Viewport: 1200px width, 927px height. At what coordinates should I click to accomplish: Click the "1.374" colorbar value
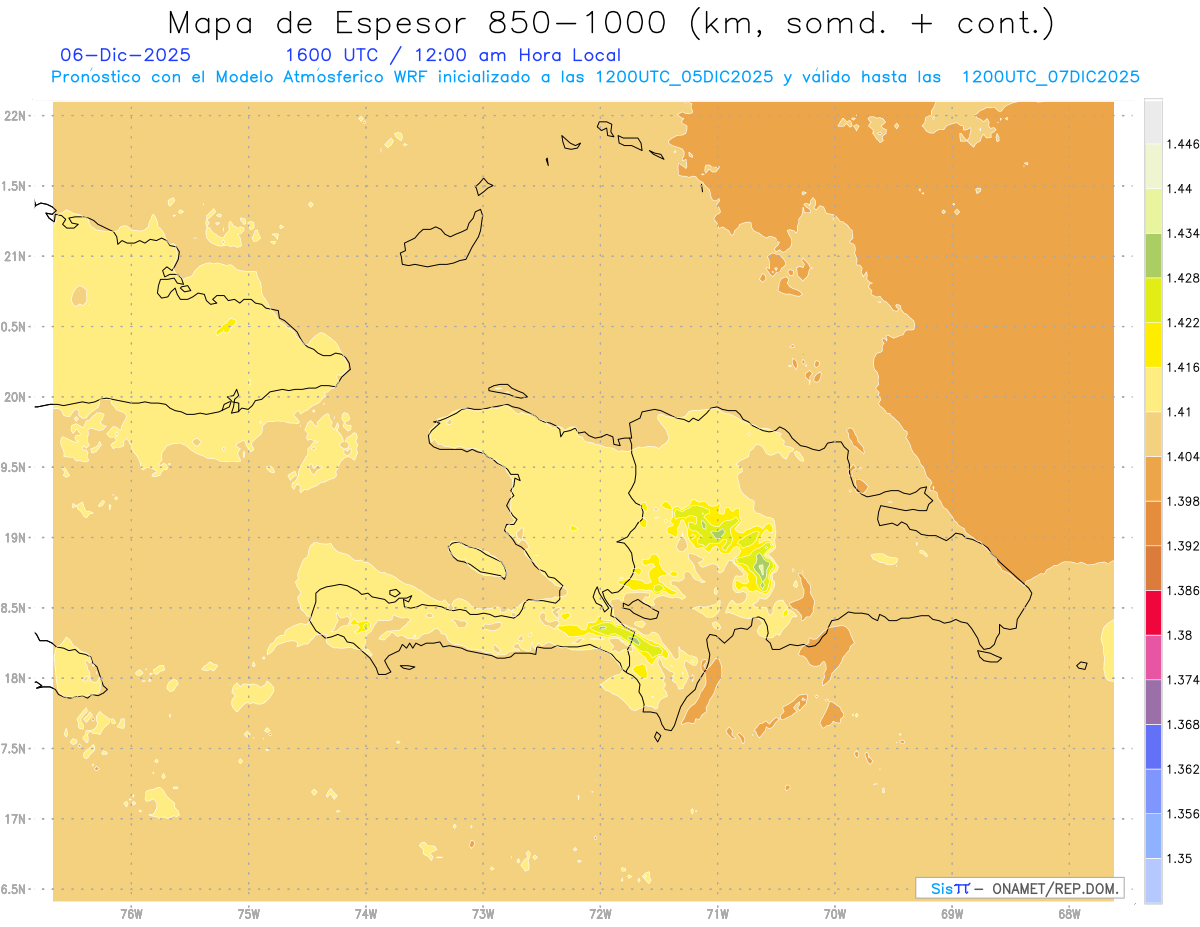1183,680
